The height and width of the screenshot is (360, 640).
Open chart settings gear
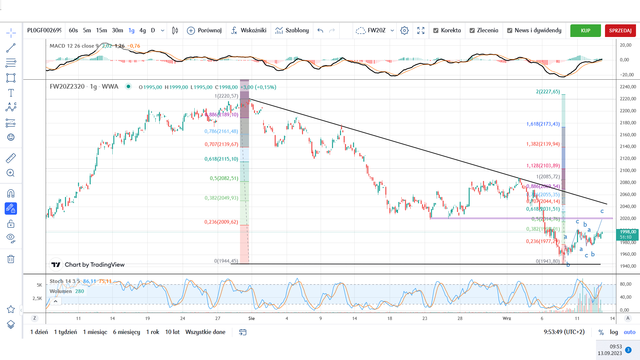point(404,31)
